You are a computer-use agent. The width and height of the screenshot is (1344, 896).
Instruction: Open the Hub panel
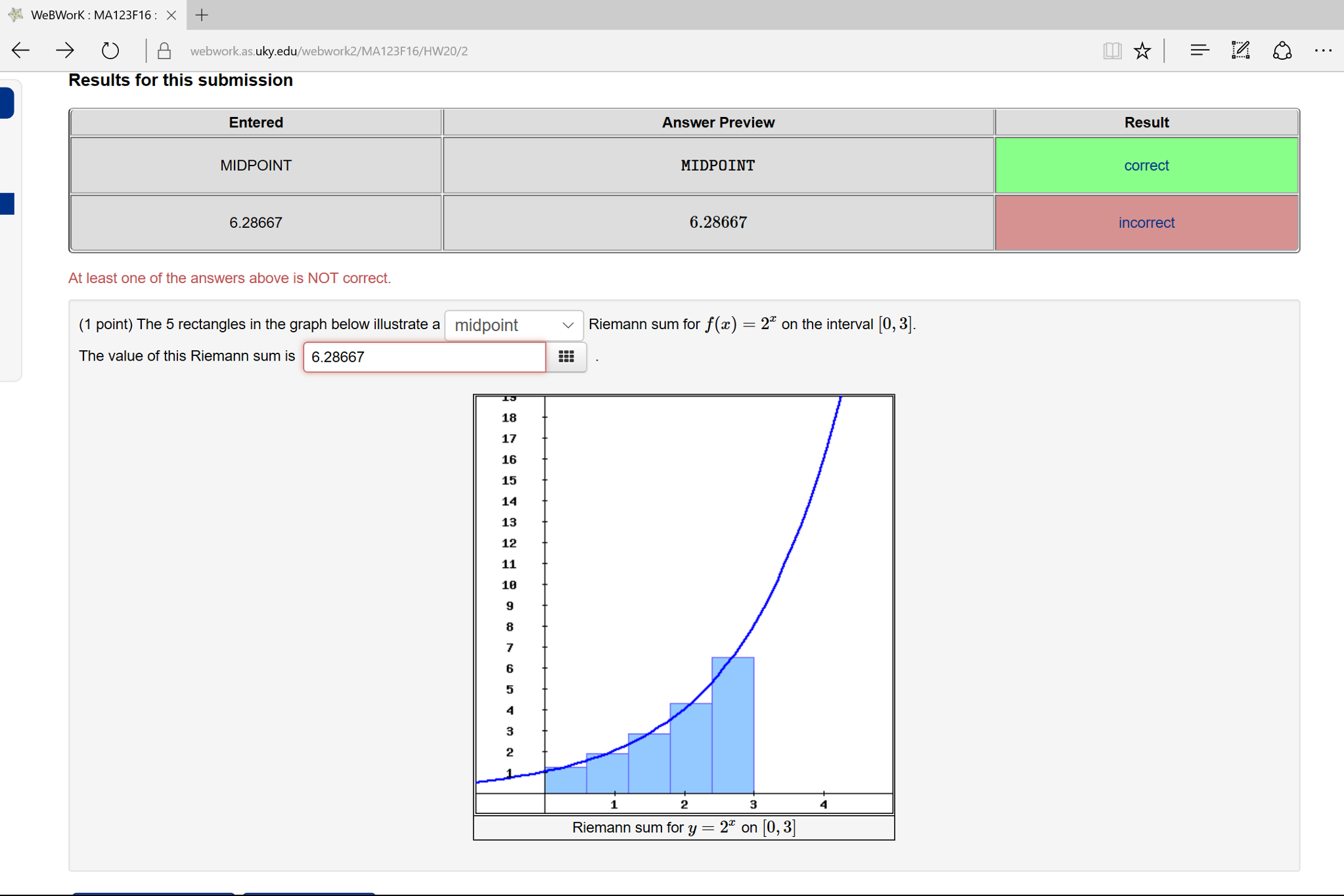tap(1199, 50)
